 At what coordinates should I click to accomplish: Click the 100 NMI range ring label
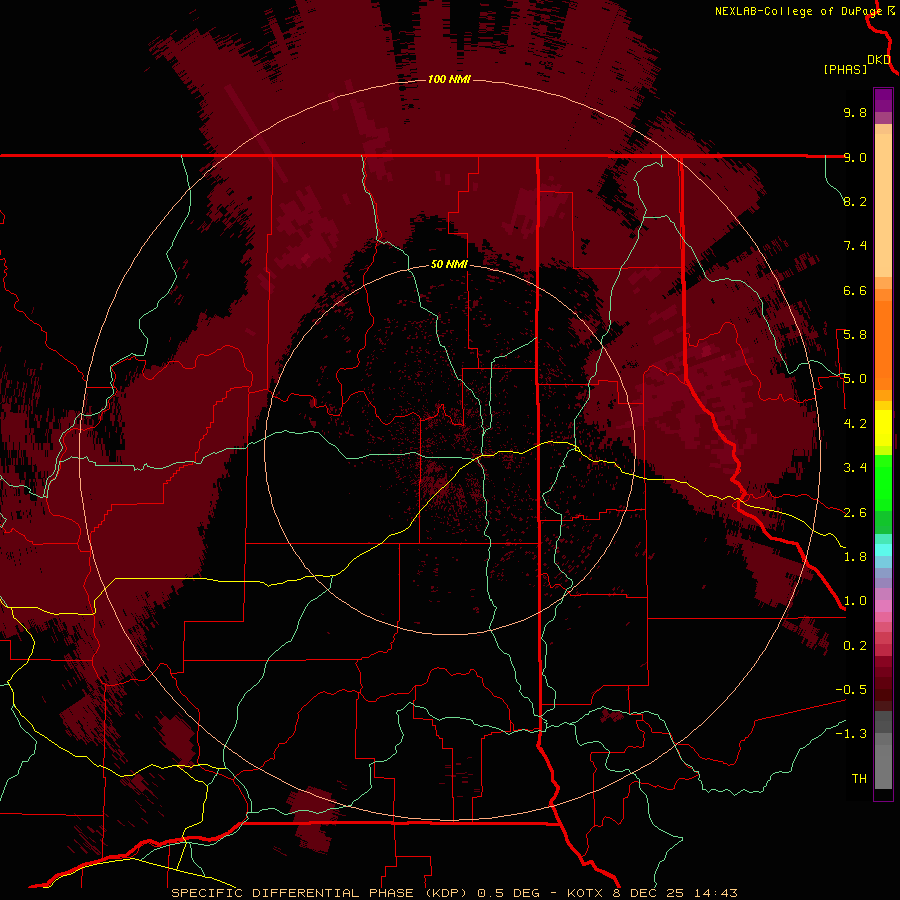point(449,79)
